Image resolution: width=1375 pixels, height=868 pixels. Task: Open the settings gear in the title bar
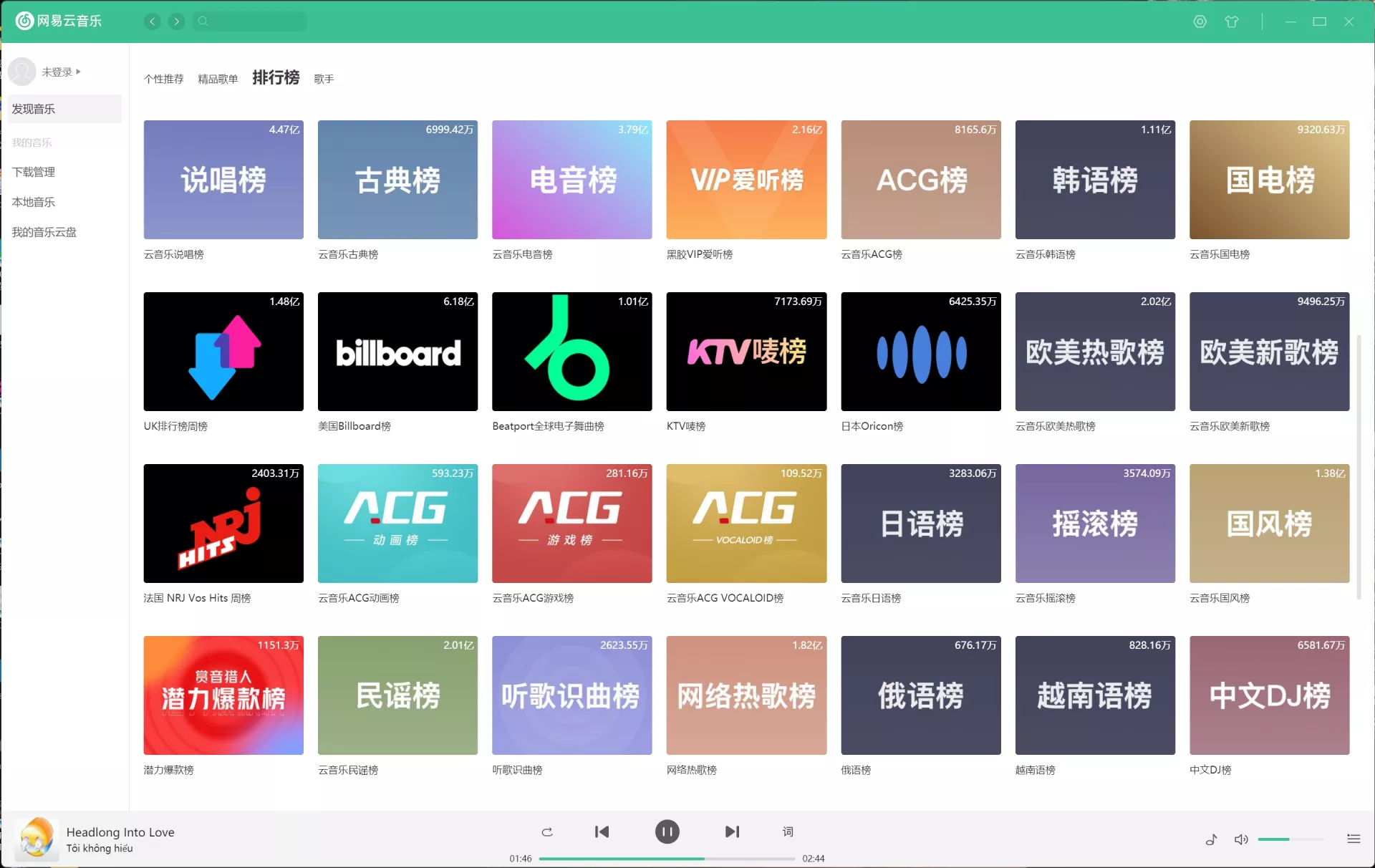coord(1200,21)
